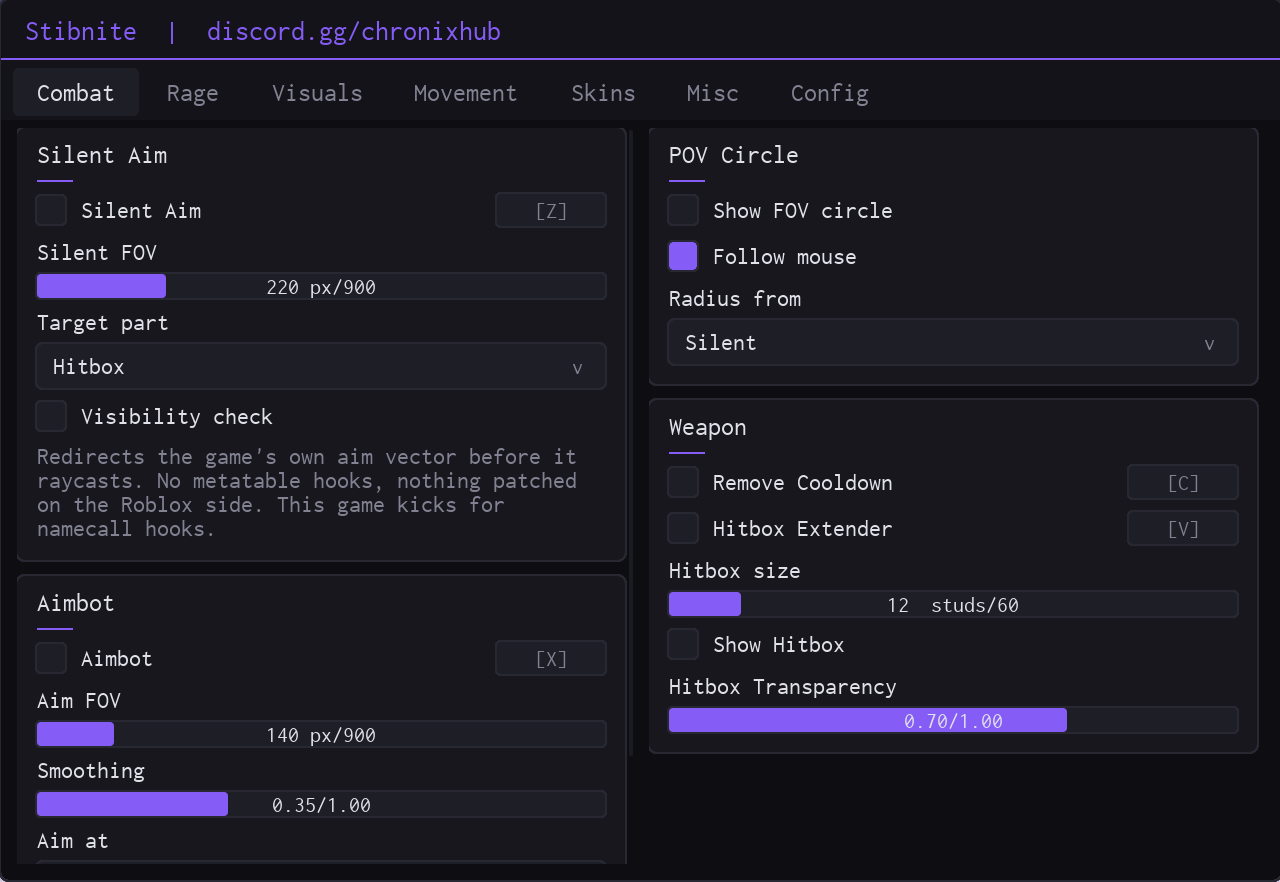Adjust the Silent FOV slider

point(321,287)
